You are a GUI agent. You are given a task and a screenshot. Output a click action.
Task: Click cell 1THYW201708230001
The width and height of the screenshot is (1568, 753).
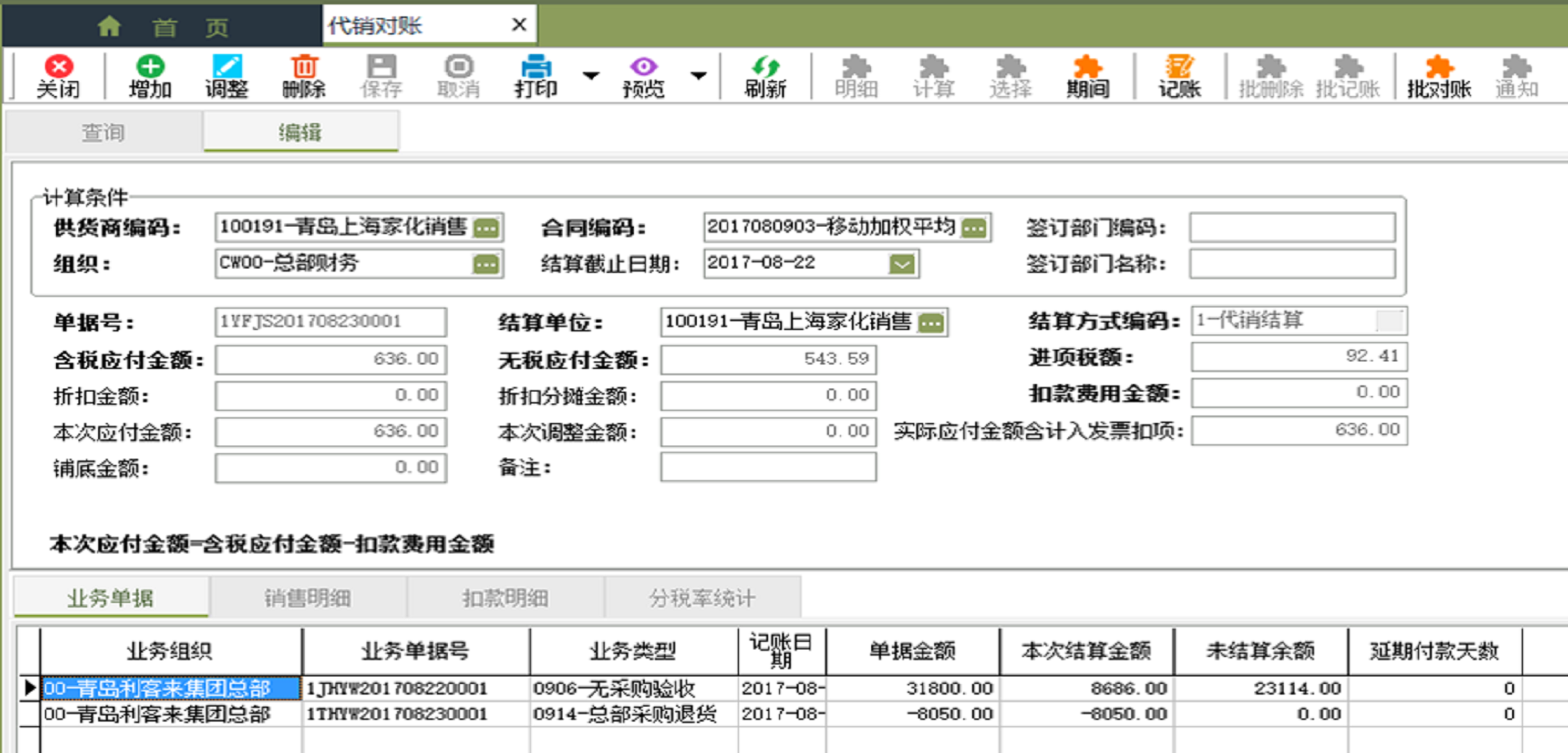click(x=416, y=714)
